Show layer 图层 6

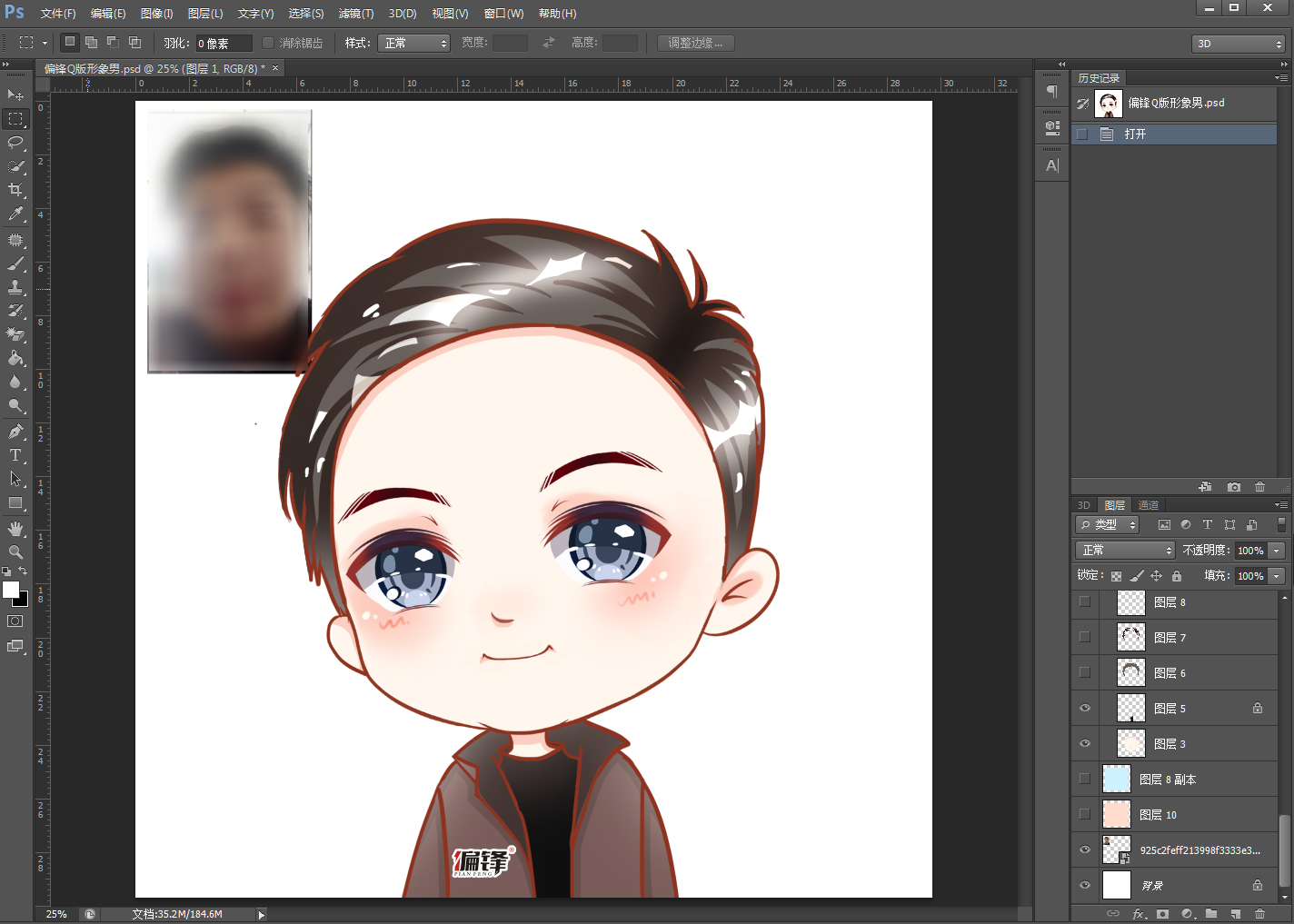point(1085,672)
